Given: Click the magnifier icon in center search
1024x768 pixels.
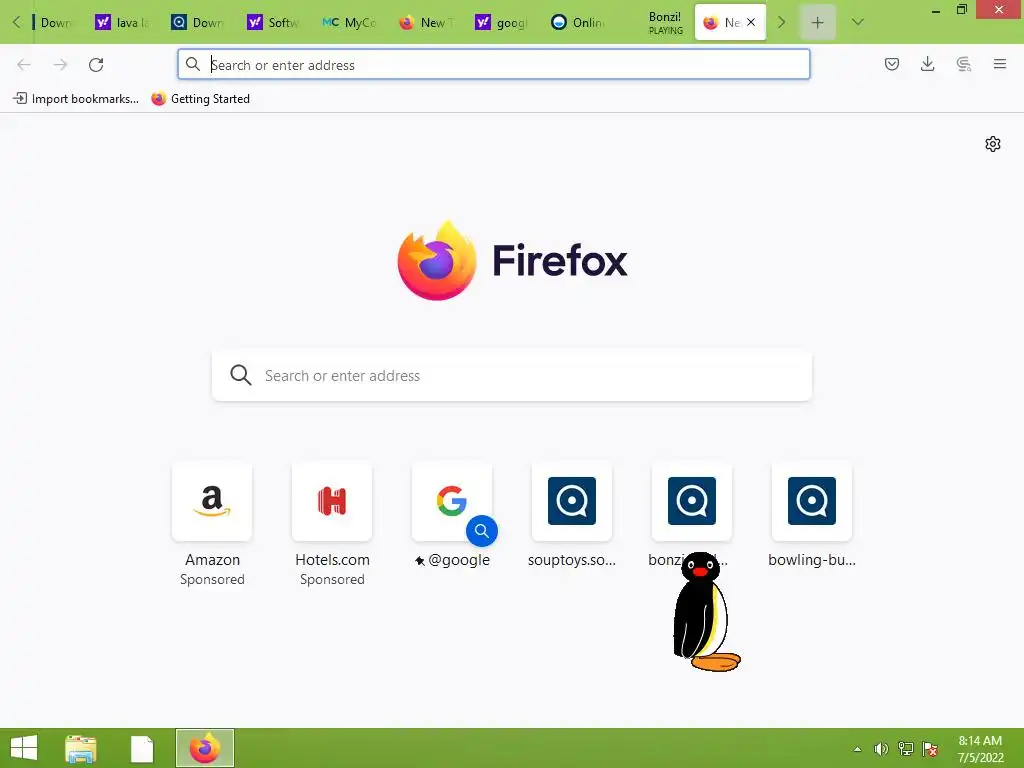Looking at the screenshot, I should pos(240,375).
